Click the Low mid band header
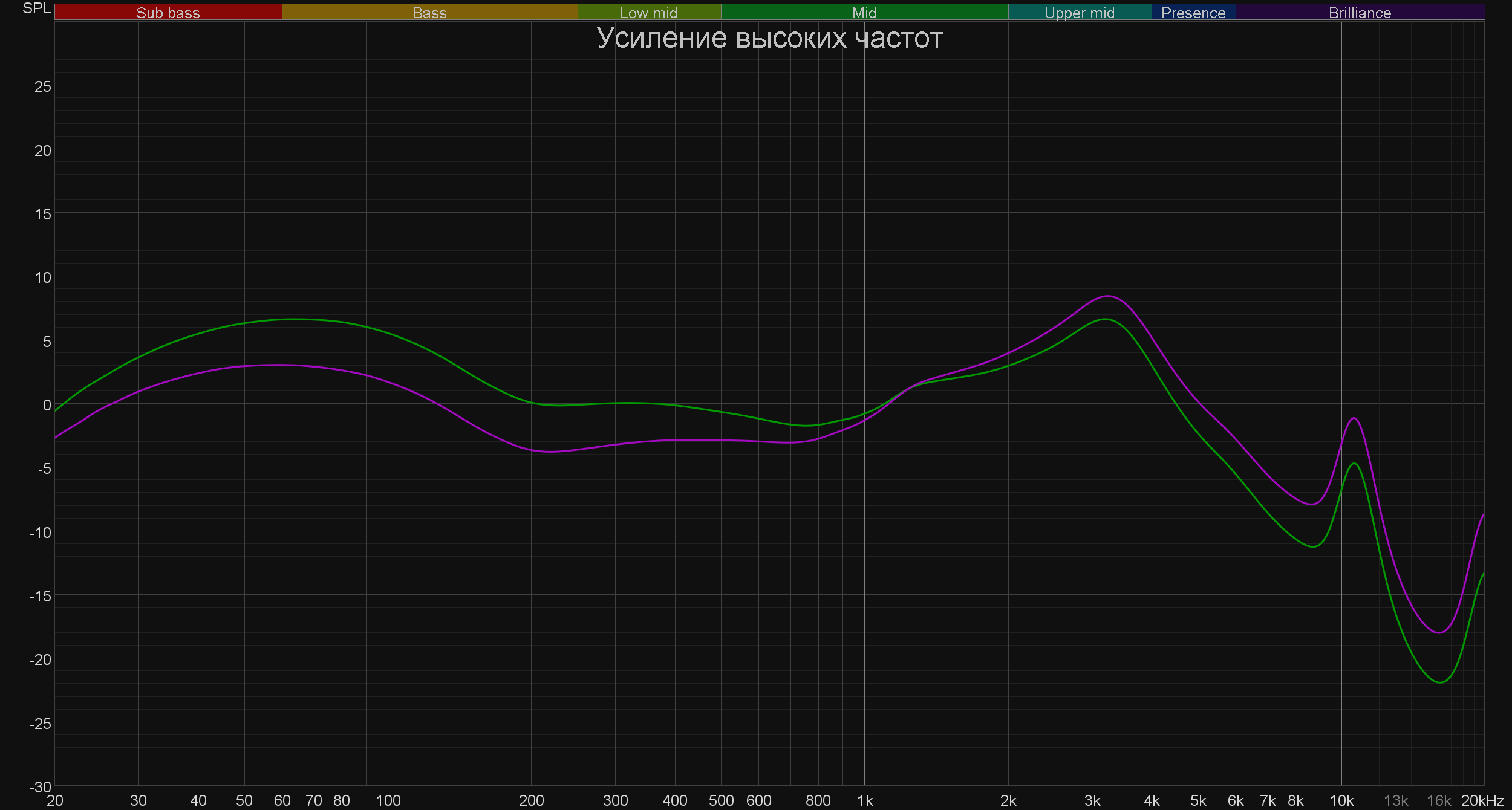 [648, 13]
